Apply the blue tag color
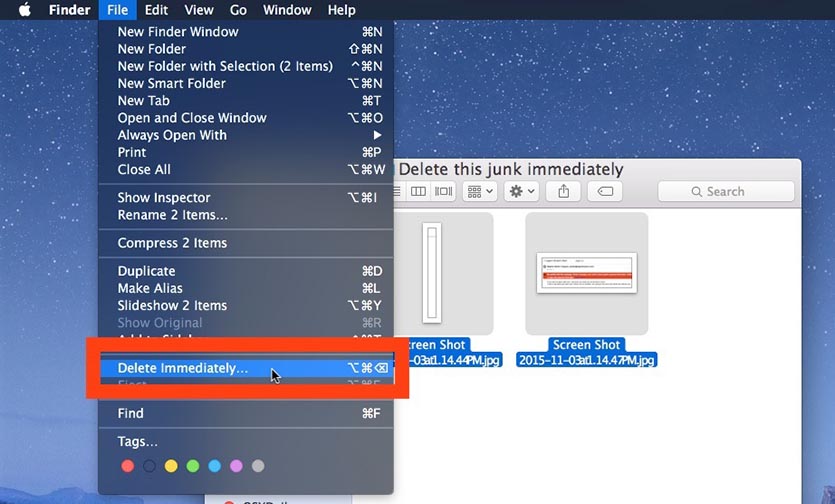Screen dimensions: 835x504 [x=215, y=466]
